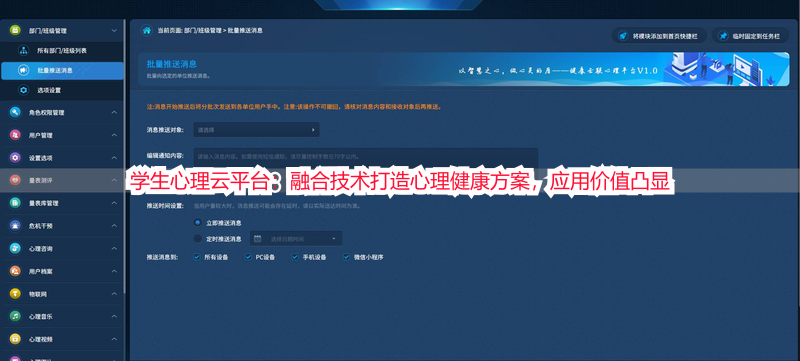Open 选项设置 submenu item

(62, 90)
